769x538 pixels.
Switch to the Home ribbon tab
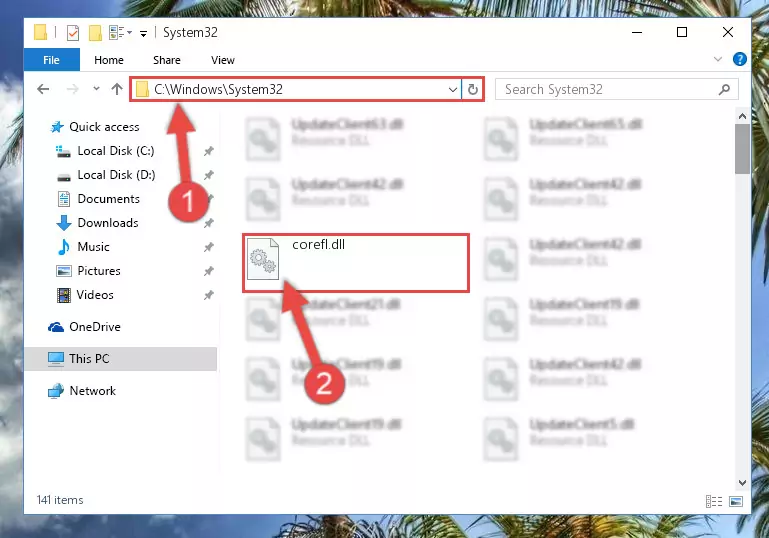[x=109, y=60]
